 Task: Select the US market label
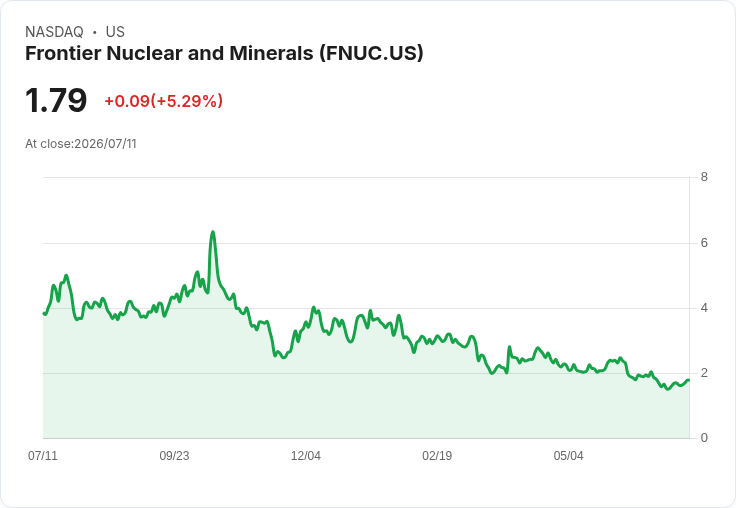[x=115, y=32]
